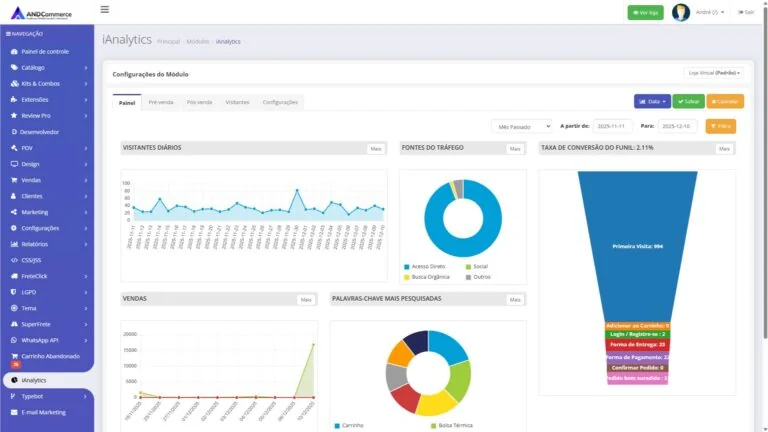Image resolution: width=768 pixels, height=432 pixels.
Task: Toggle the hamburger sidebar menu icon
Action: coord(104,9)
